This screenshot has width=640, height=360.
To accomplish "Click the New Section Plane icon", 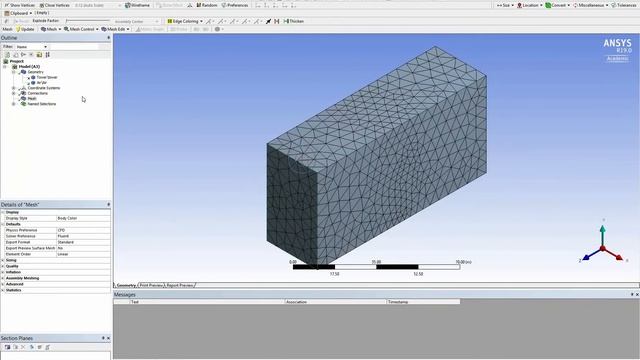I will click(7, 347).
